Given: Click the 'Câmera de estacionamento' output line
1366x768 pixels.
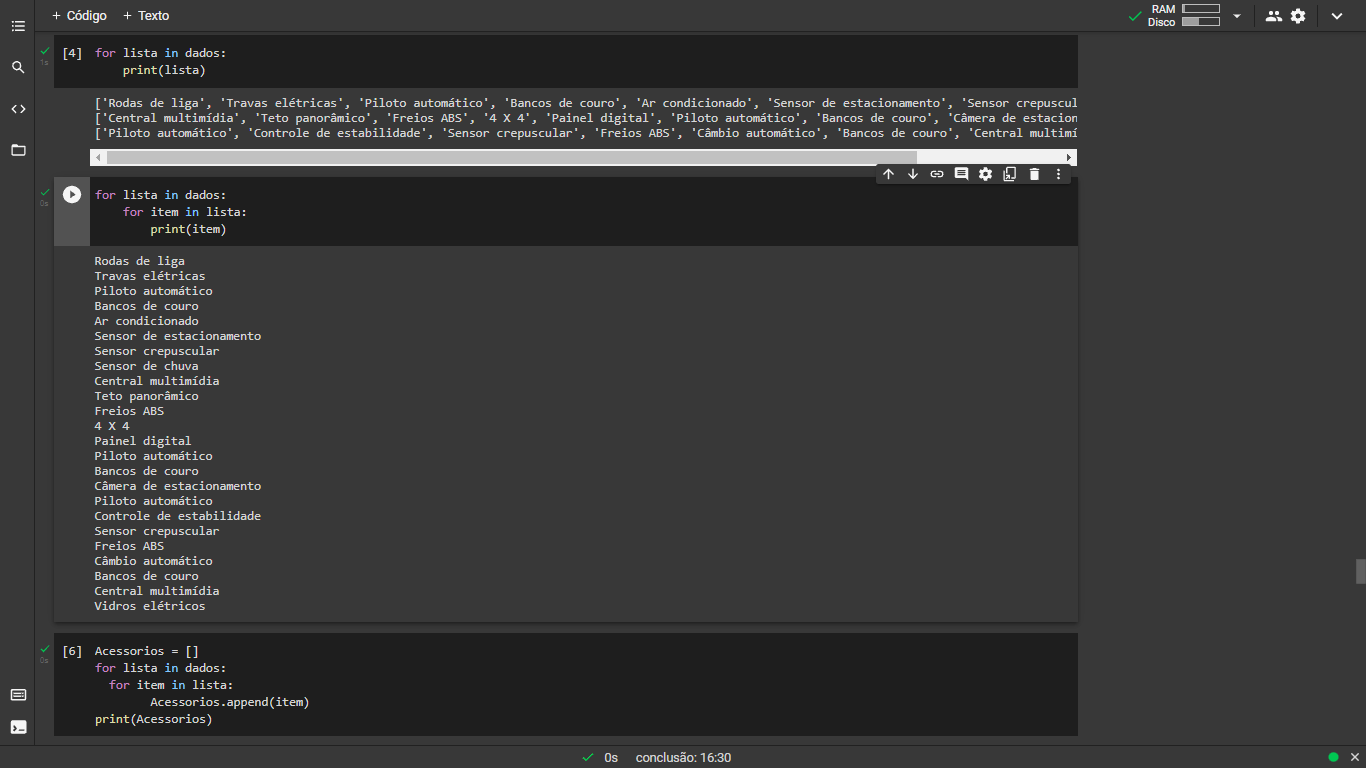Looking at the screenshot, I should (x=178, y=486).
